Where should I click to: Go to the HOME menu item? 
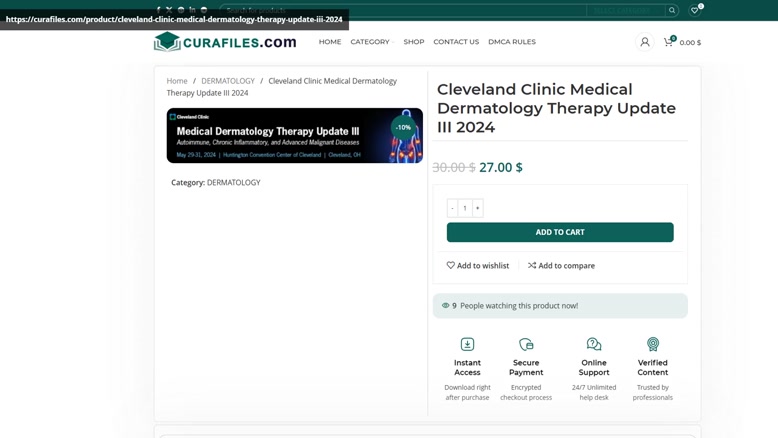(x=330, y=42)
